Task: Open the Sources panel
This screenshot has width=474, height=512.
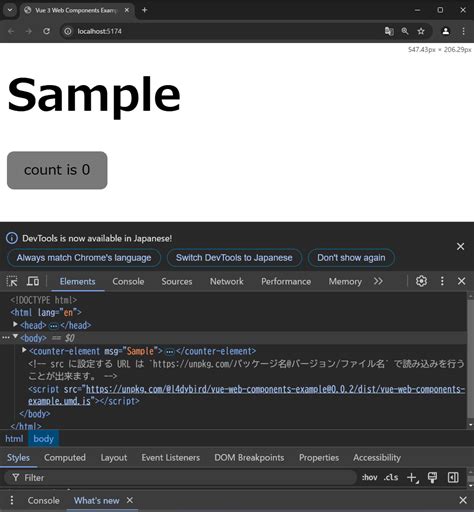Action: click(177, 282)
